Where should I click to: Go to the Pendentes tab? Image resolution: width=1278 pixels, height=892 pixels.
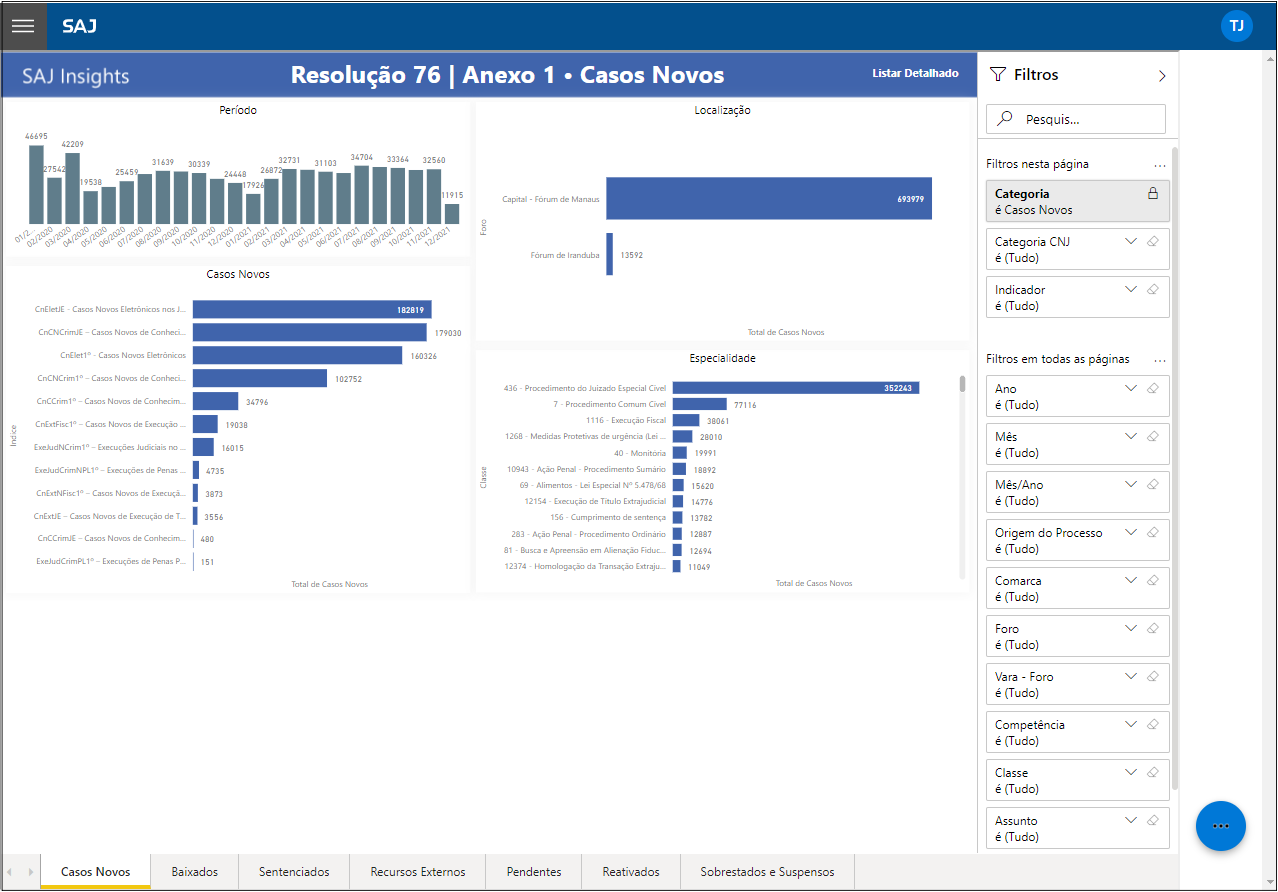click(534, 872)
